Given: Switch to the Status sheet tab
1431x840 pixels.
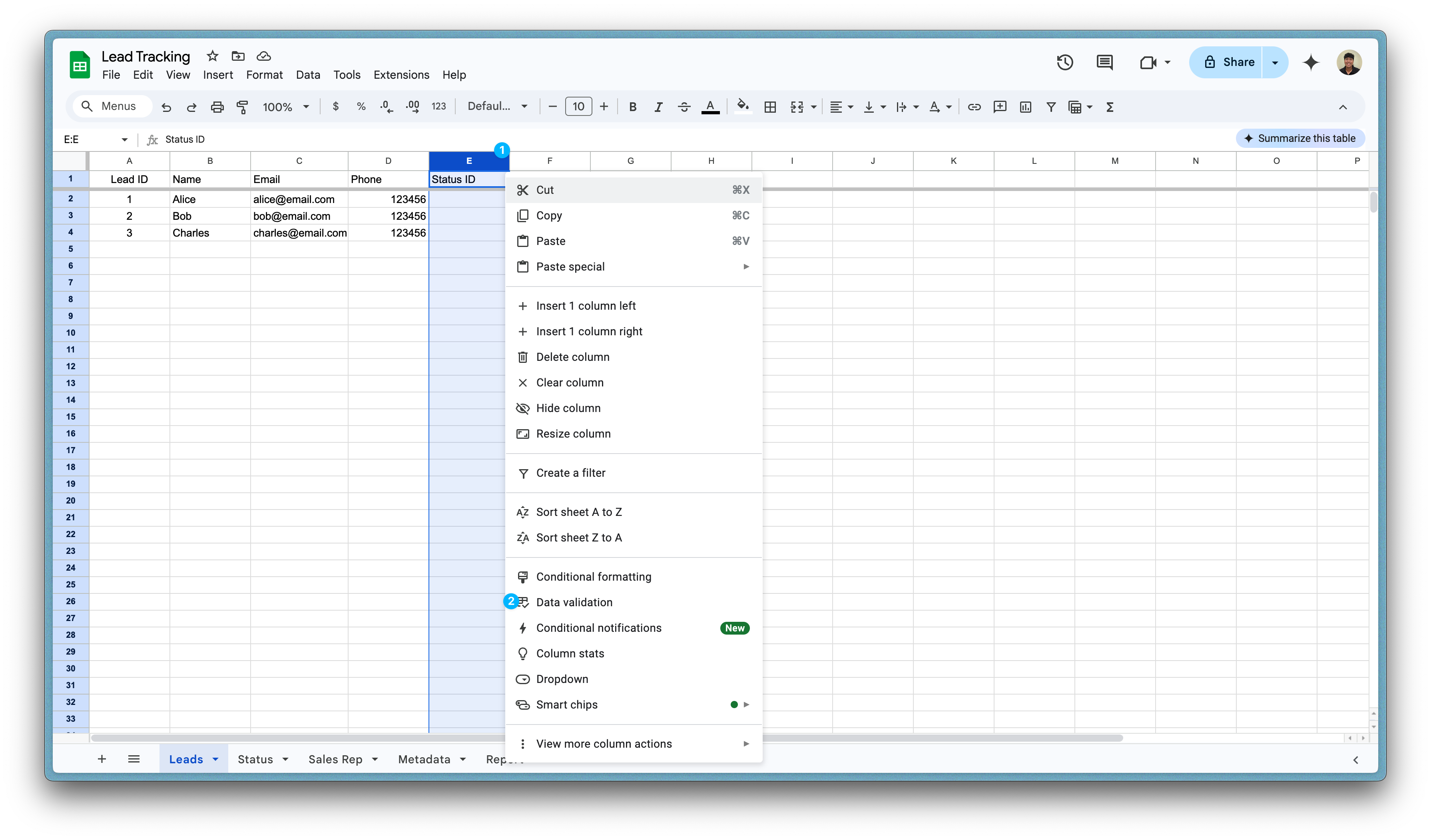Looking at the screenshot, I should click(x=255, y=759).
